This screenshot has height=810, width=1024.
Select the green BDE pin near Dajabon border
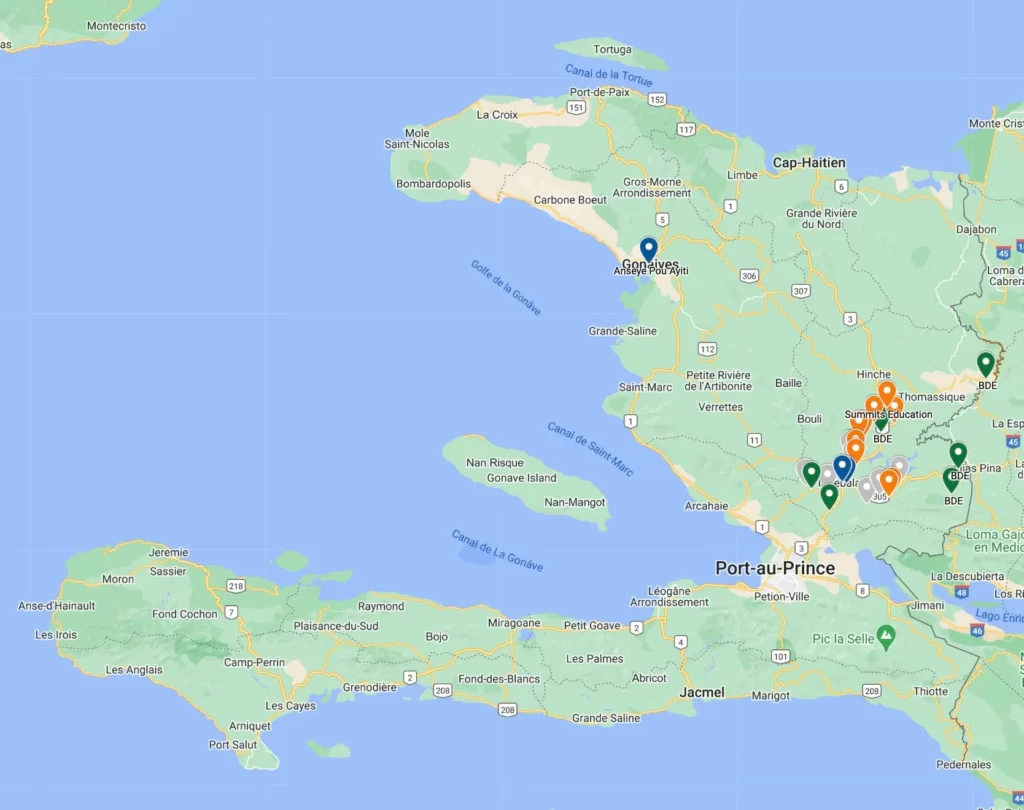985,364
